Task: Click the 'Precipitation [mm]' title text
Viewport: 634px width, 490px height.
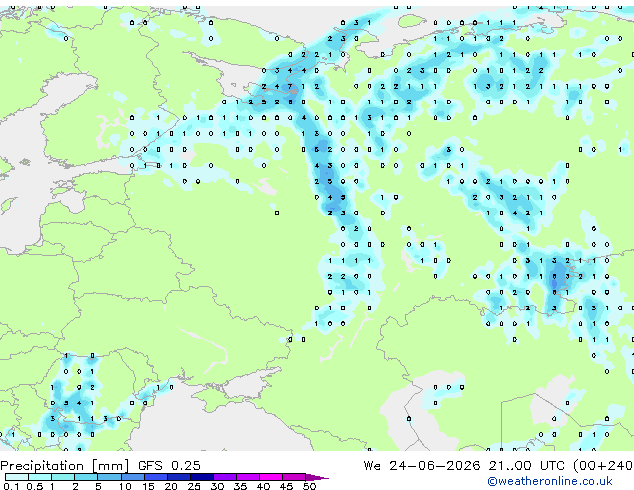Action: tap(65, 465)
